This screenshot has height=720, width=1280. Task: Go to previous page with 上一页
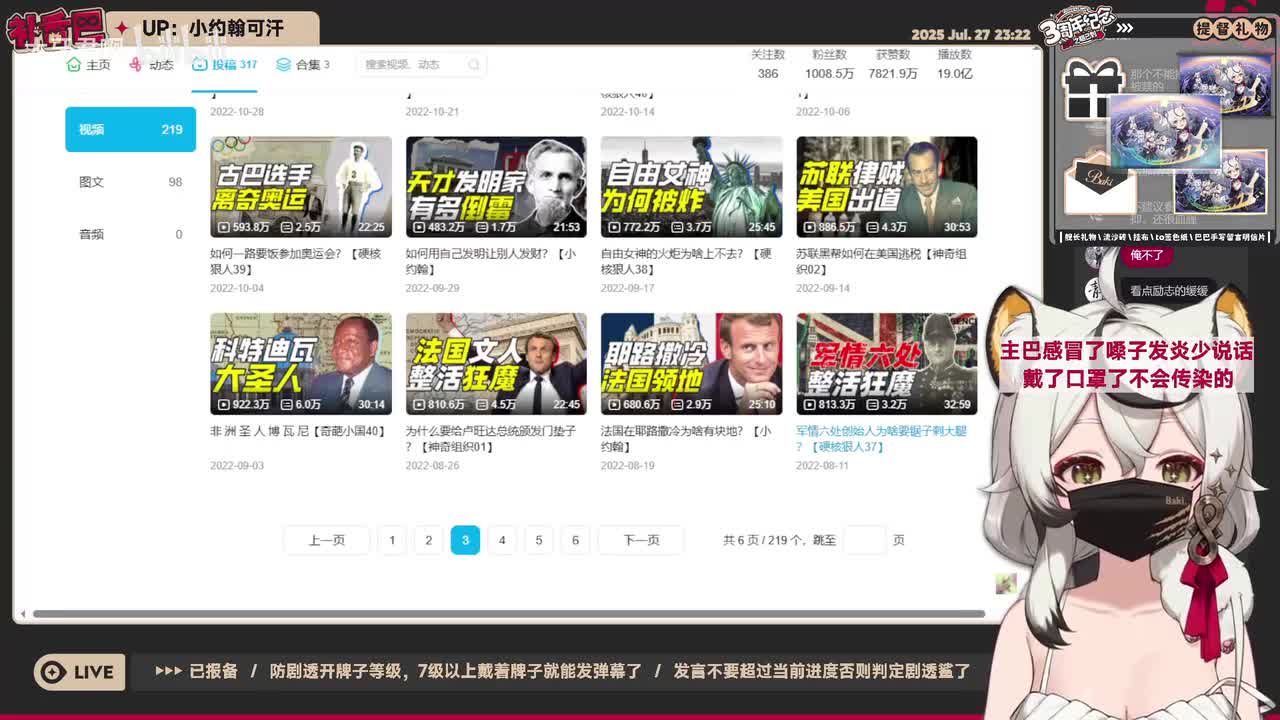point(327,540)
